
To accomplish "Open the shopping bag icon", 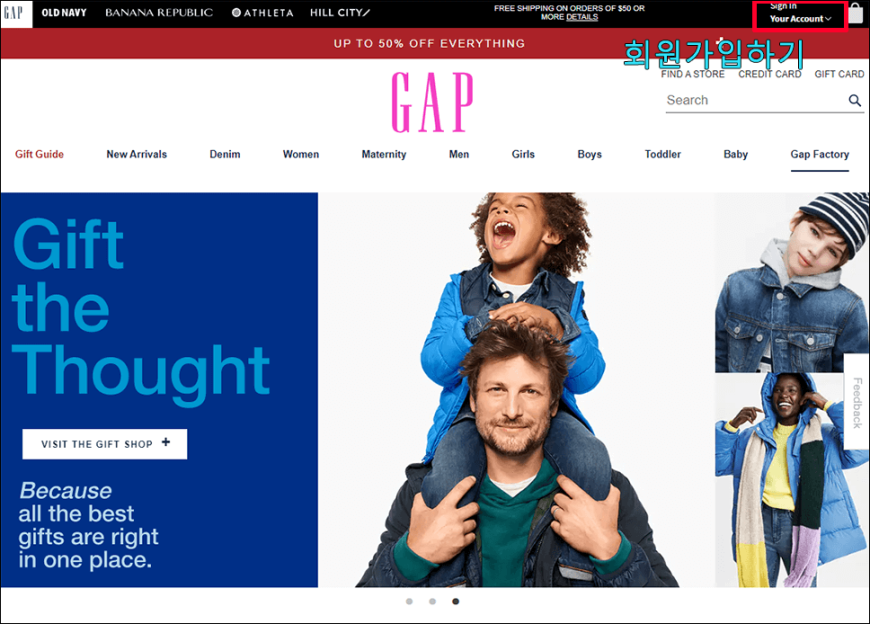I will [856, 14].
